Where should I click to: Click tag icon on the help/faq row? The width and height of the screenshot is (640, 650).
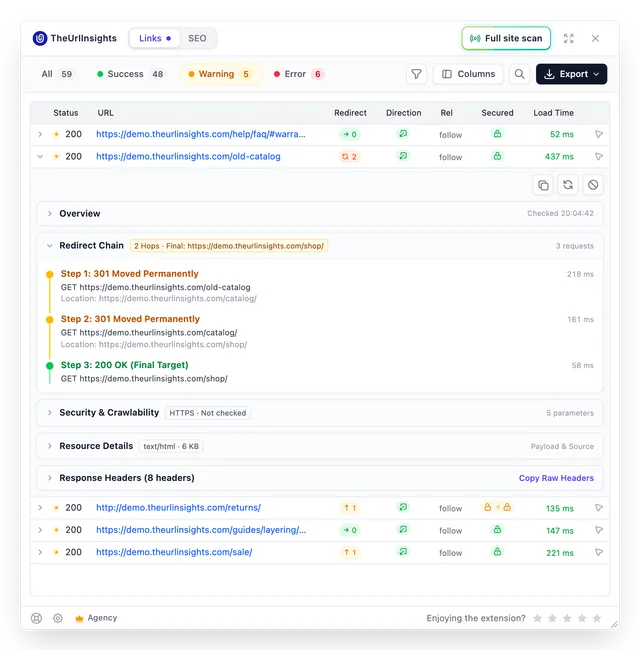pos(599,134)
